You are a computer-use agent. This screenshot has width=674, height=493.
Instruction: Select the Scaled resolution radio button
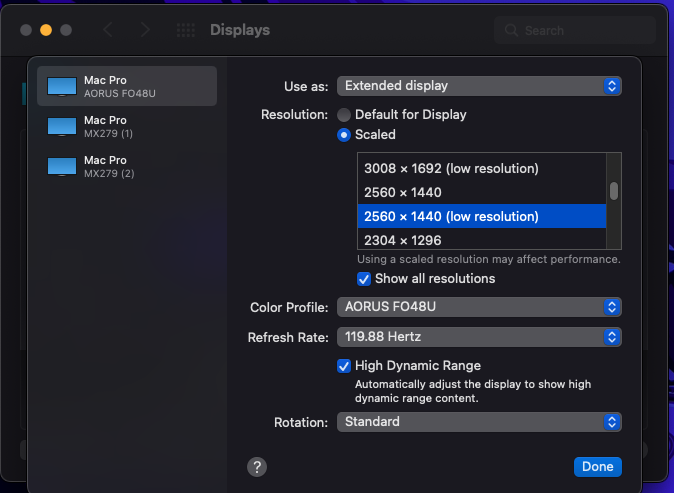pyautogui.click(x=344, y=134)
